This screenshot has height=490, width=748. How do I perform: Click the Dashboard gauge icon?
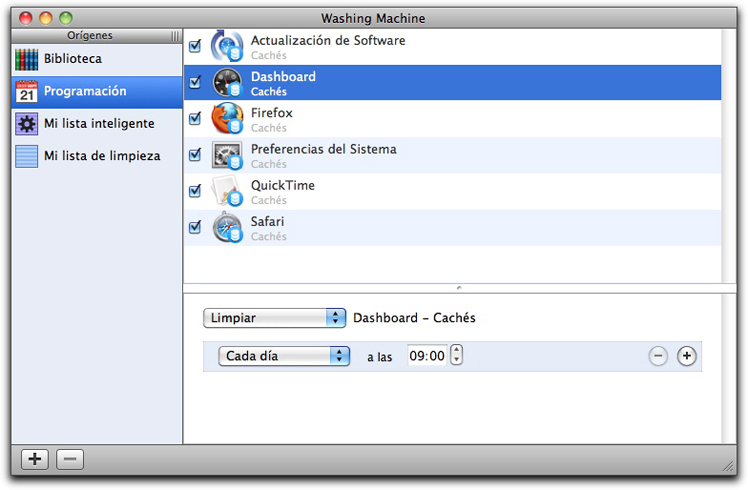(228, 82)
